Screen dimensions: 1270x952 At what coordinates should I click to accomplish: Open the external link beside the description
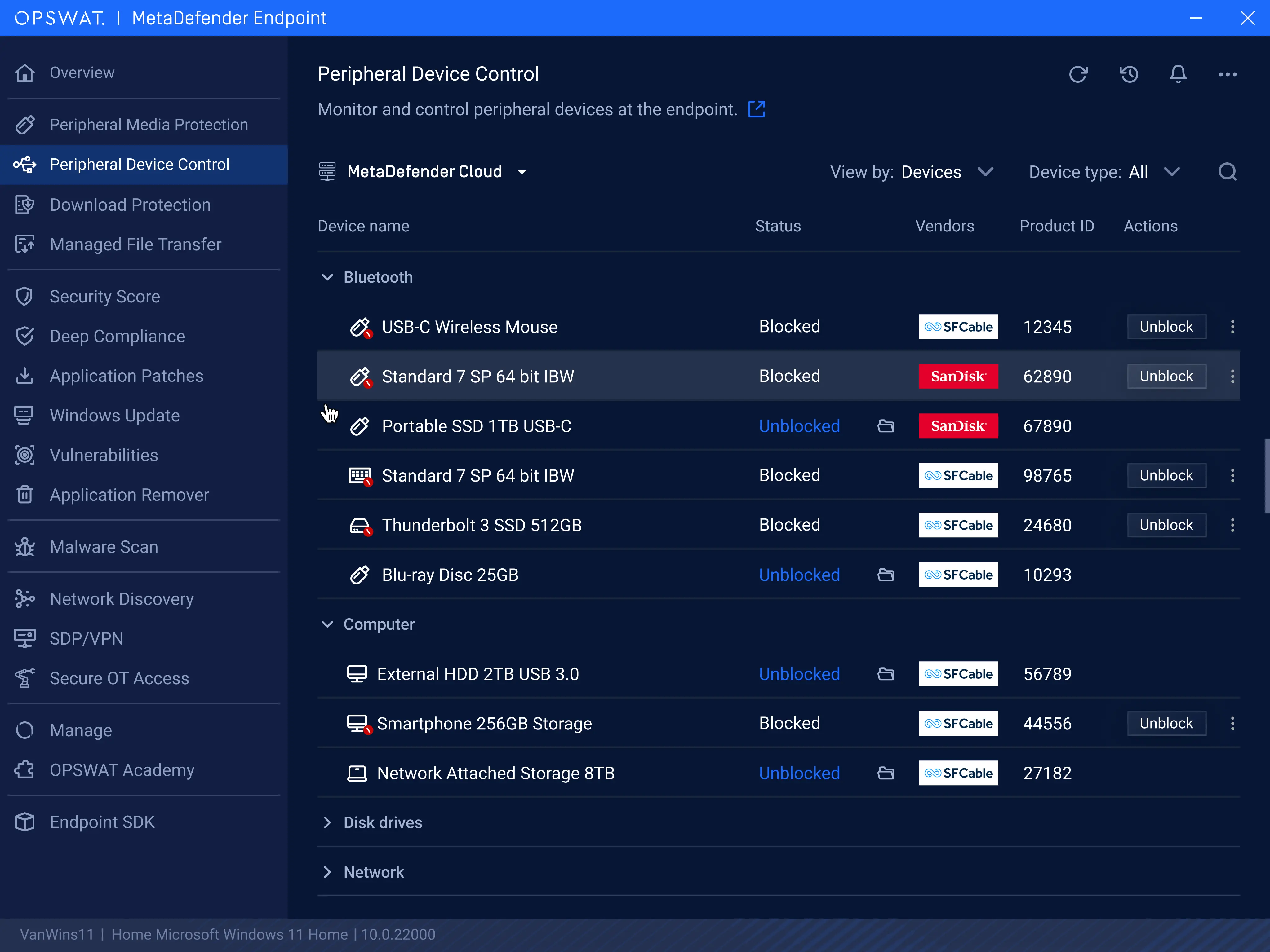[x=757, y=109]
